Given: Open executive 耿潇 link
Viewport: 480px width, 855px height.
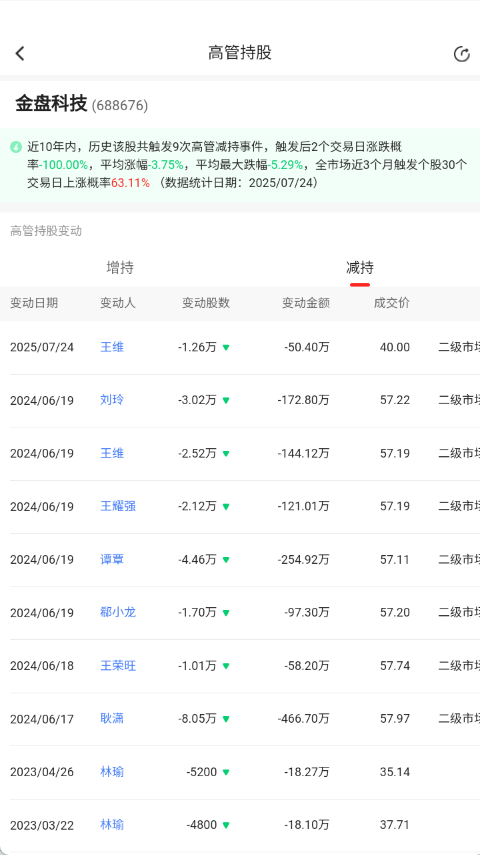Looking at the screenshot, I should (112, 719).
